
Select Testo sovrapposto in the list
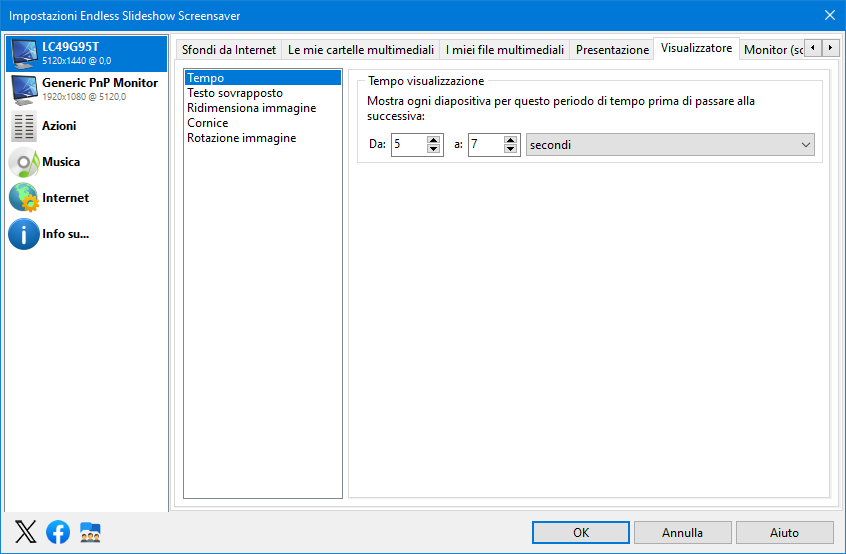pyautogui.click(x=263, y=93)
